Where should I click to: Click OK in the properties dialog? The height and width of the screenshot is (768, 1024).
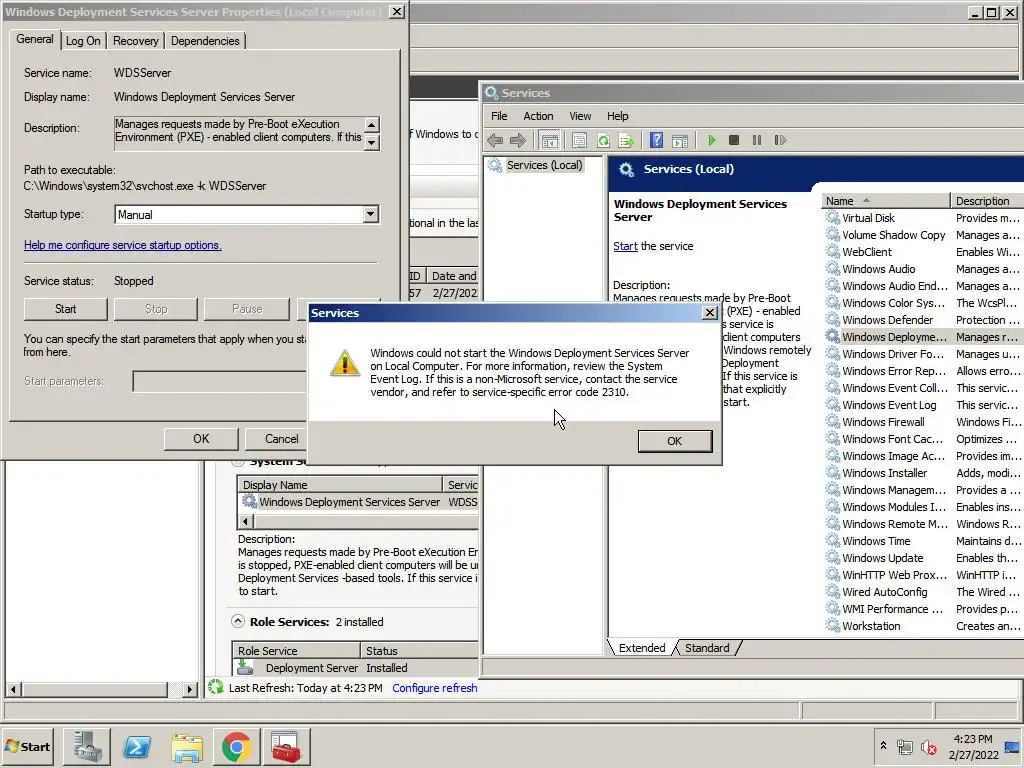(201, 439)
